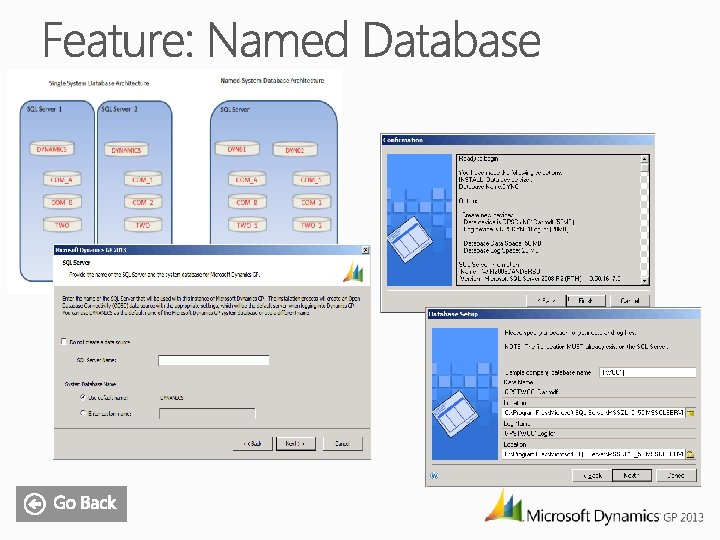Click Finish in the Confirmation window
This screenshot has width=720, height=540.
point(586,301)
